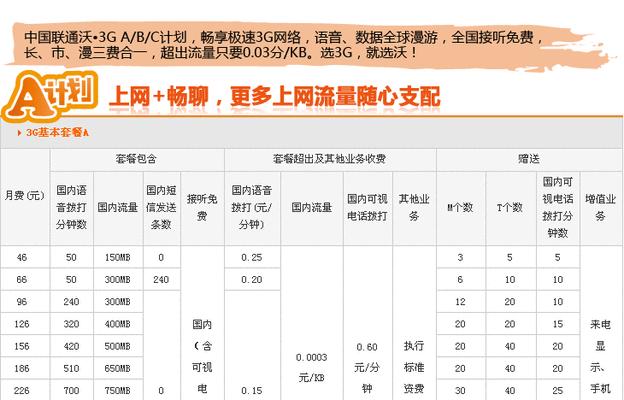Image resolution: width=624 pixels, height=400 pixels.
Task: Click the 国内可视电话拨打 overage column header
Action: pyautogui.click(x=367, y=207)
